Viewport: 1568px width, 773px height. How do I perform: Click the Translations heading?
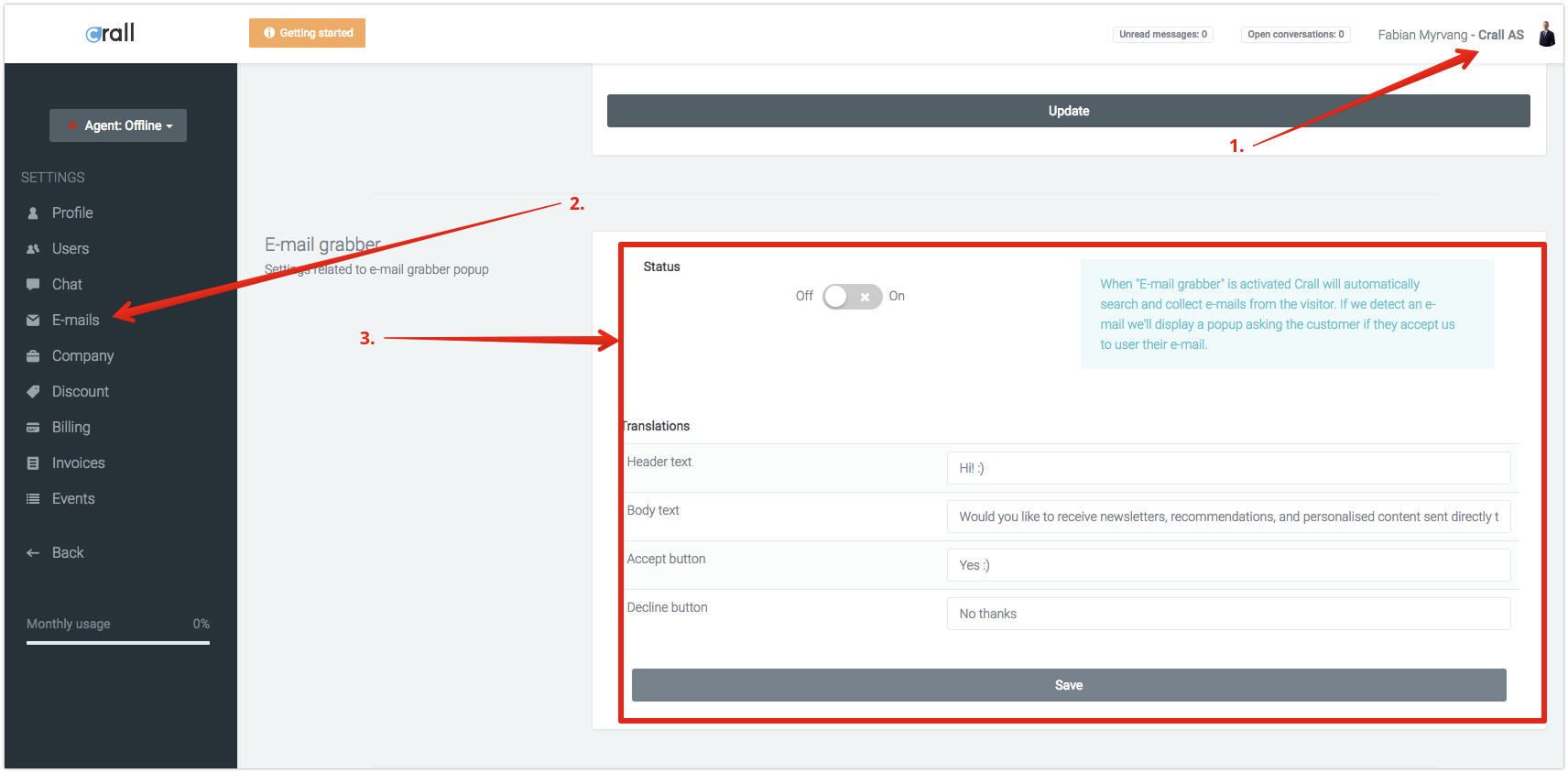[x=656, y=426]
